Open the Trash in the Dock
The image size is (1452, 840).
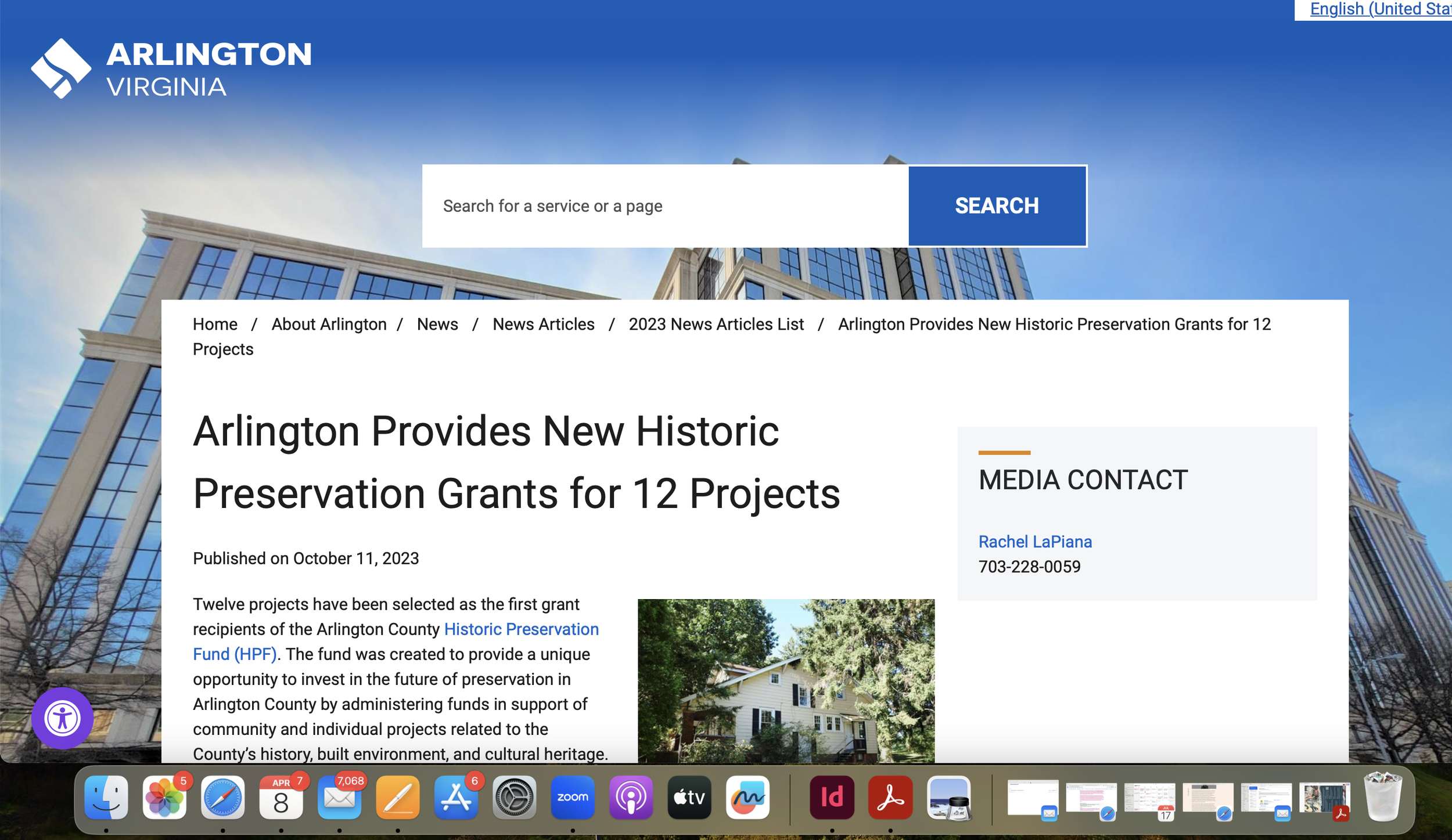tap(1383, 796)
